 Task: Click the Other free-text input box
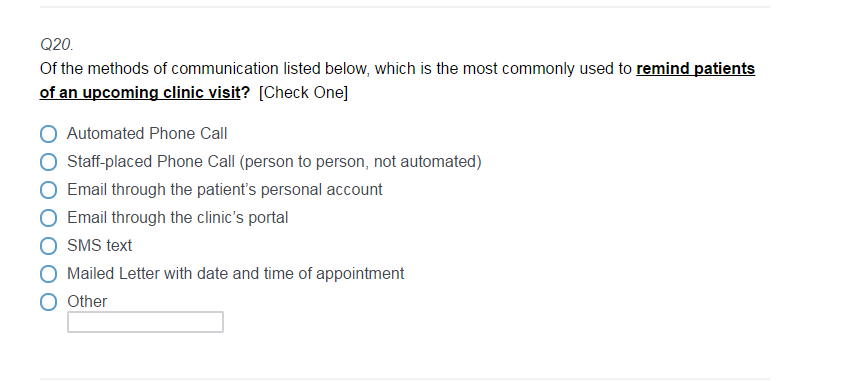145,322
